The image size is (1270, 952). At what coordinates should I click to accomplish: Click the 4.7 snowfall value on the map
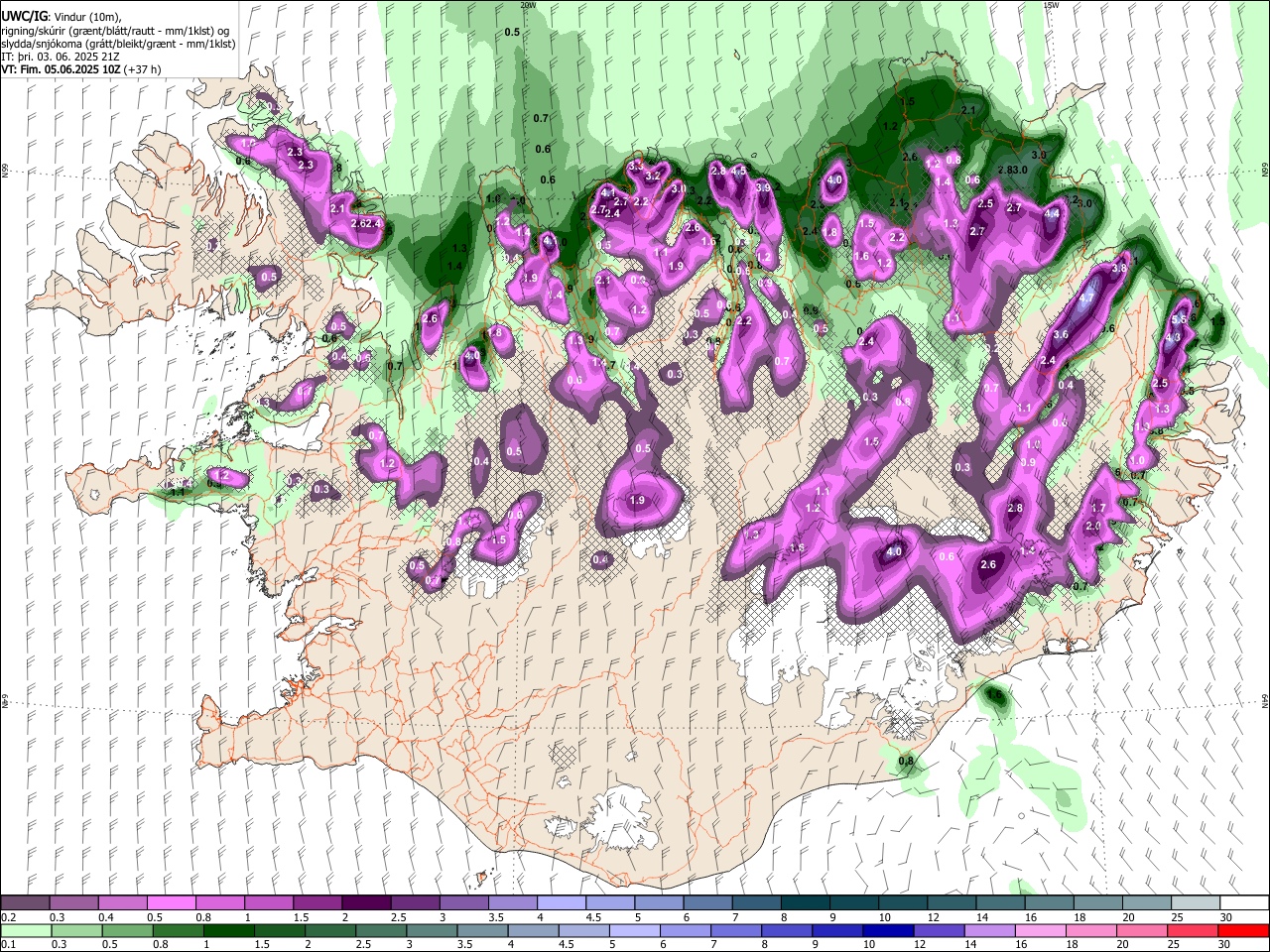[x=1085, y=297]
